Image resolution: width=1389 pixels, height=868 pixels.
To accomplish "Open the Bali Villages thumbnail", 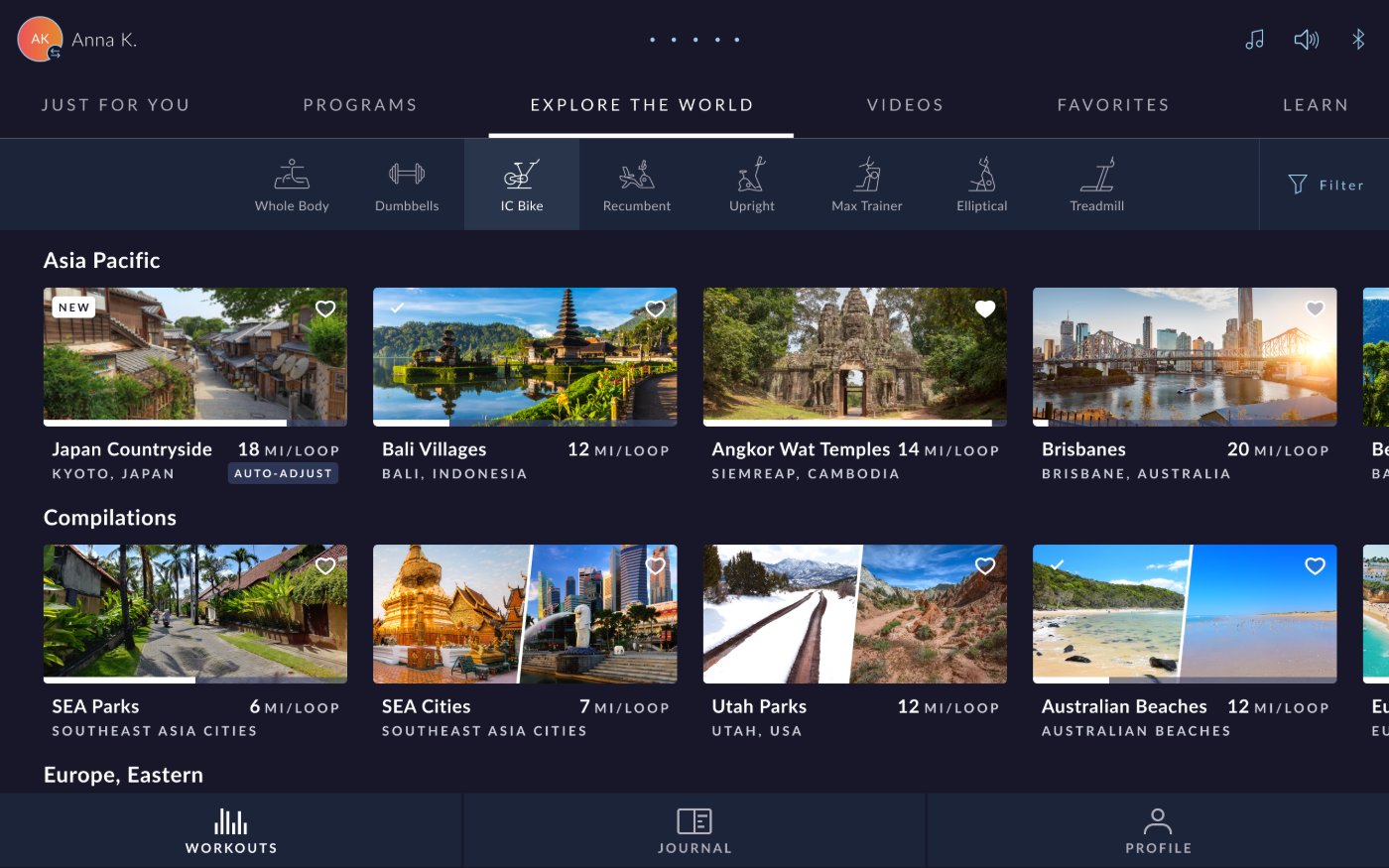I will pos(525,357).
